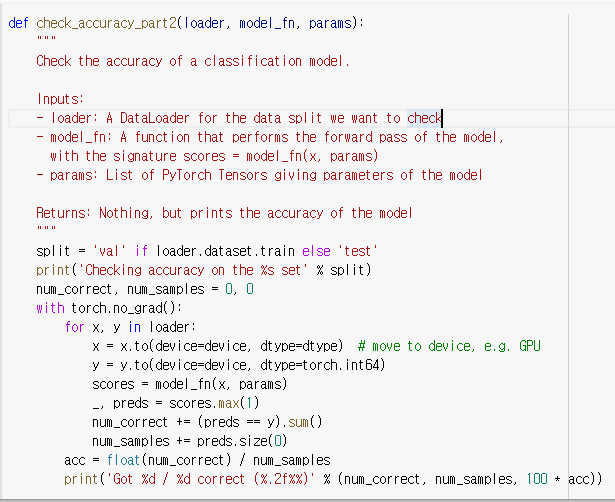This screenshot has height=502, width=615.
Task: Click the 'for x, y in loader:' line
Action: (130, 327)
